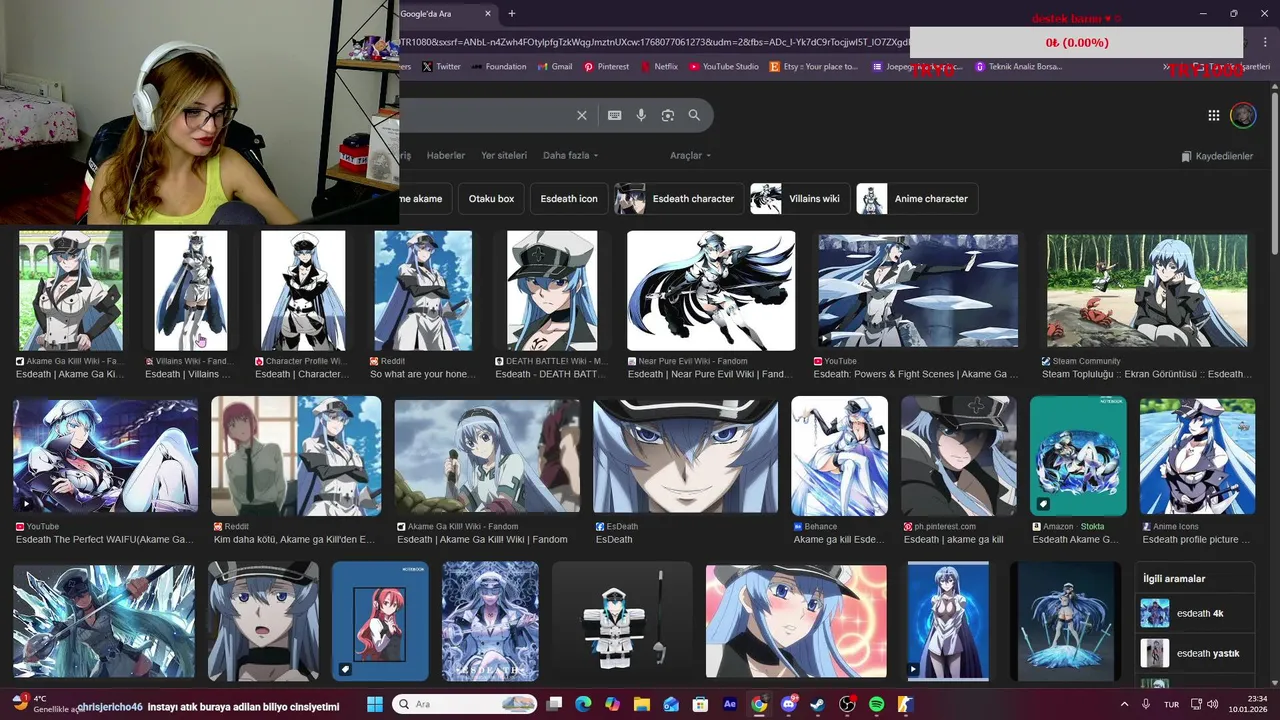Open Discord from the taskbar
The height and width of the screenshot is (720, 1280).
click(789, 704)
